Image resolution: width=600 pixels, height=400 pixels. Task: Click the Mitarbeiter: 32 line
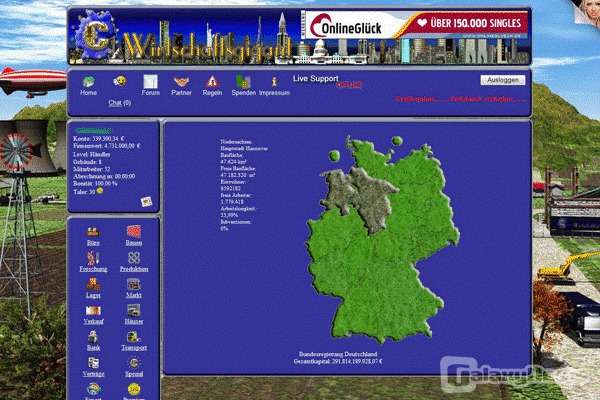click(91, 169)
